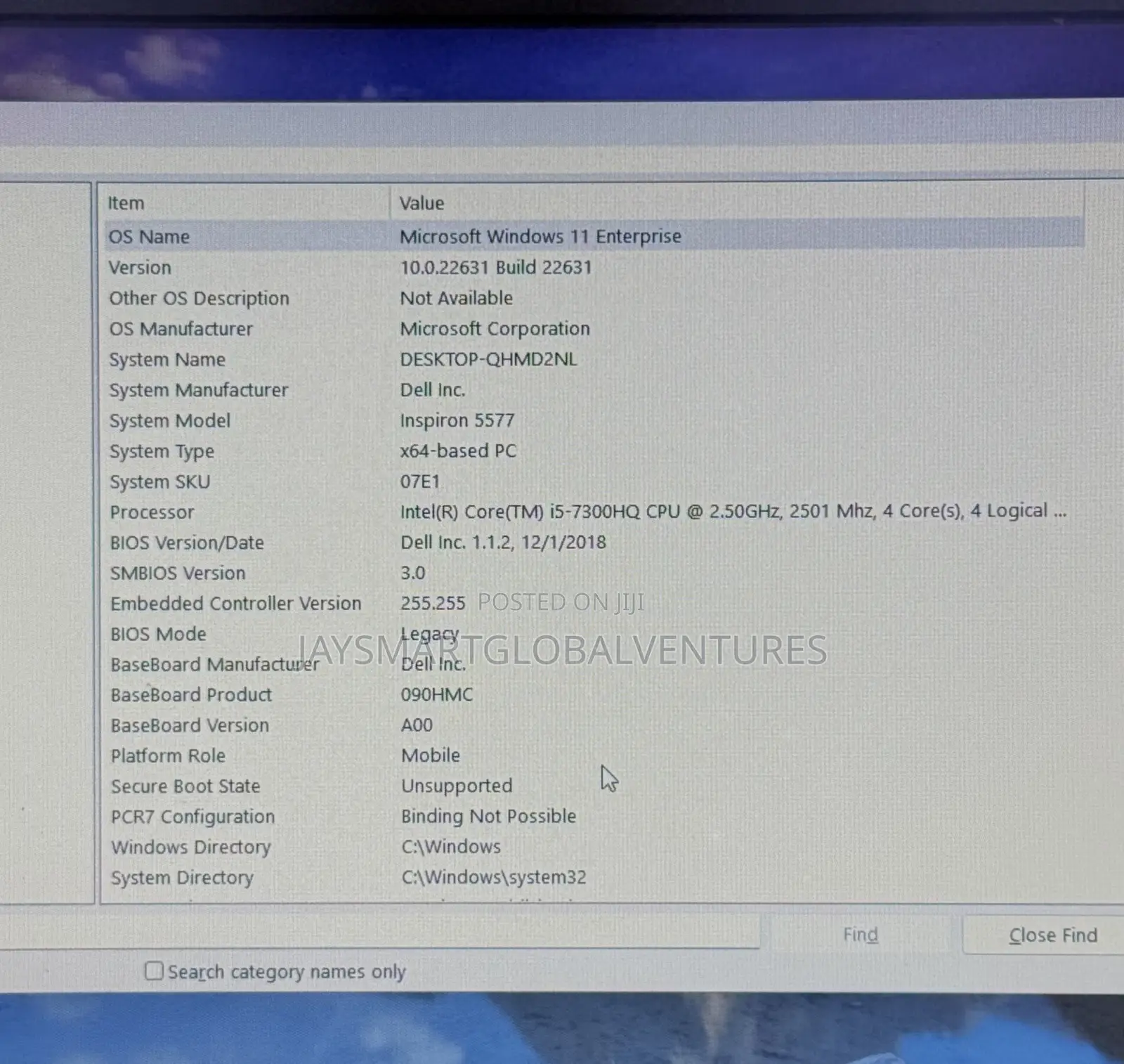Select the Embedded Controller Version row
Screen dimensions: 1124x1064
(x=594, y=604)
